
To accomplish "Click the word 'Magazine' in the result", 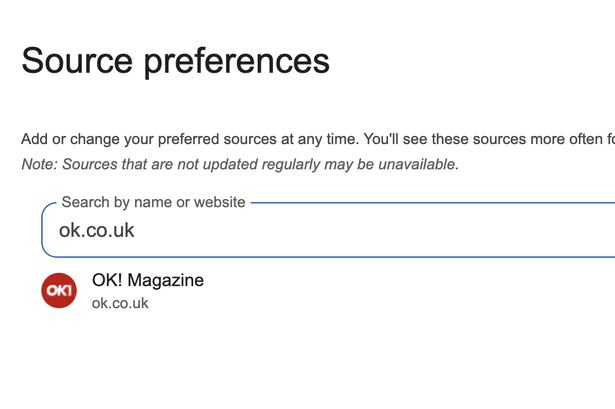I will (169, 281).
